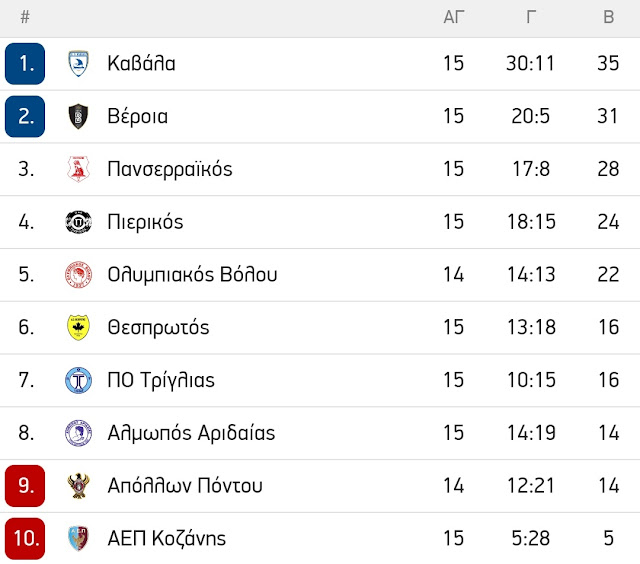The width and height of the screenshot is (640, 564).
Task: Select the Γ goals column header
Action: tap(531, 17)
